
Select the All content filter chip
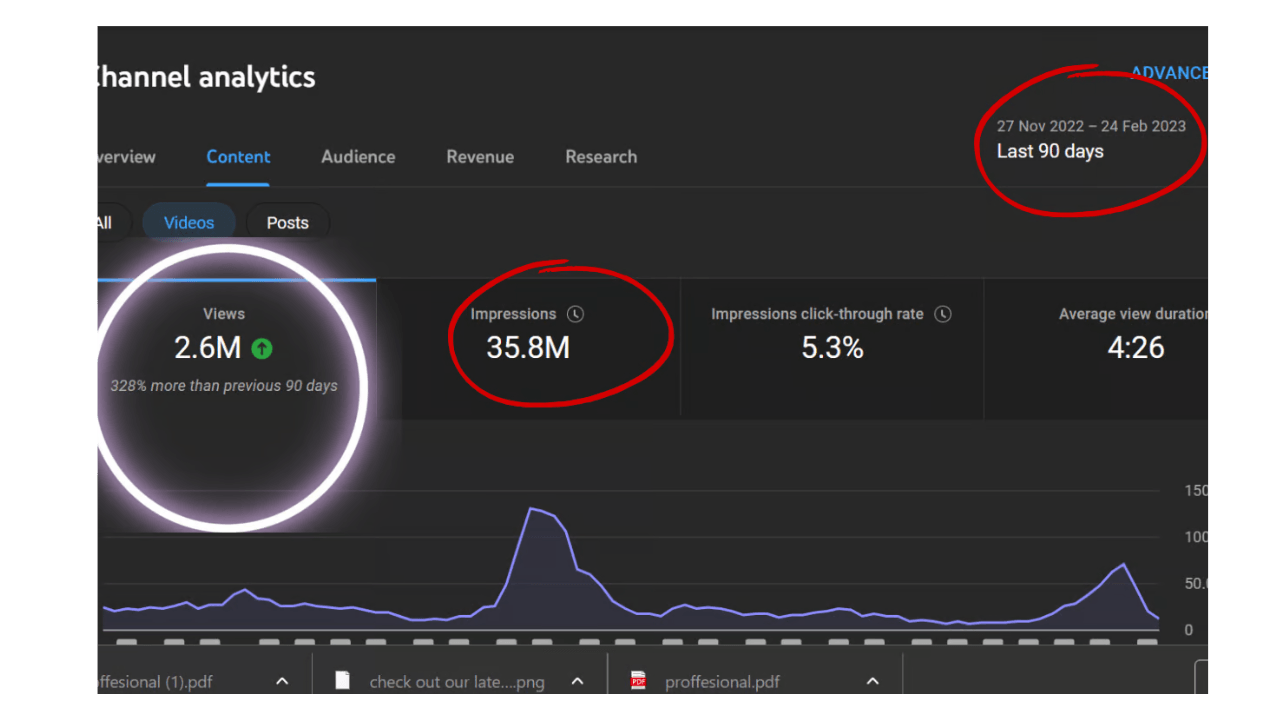(x=104, y=223)
